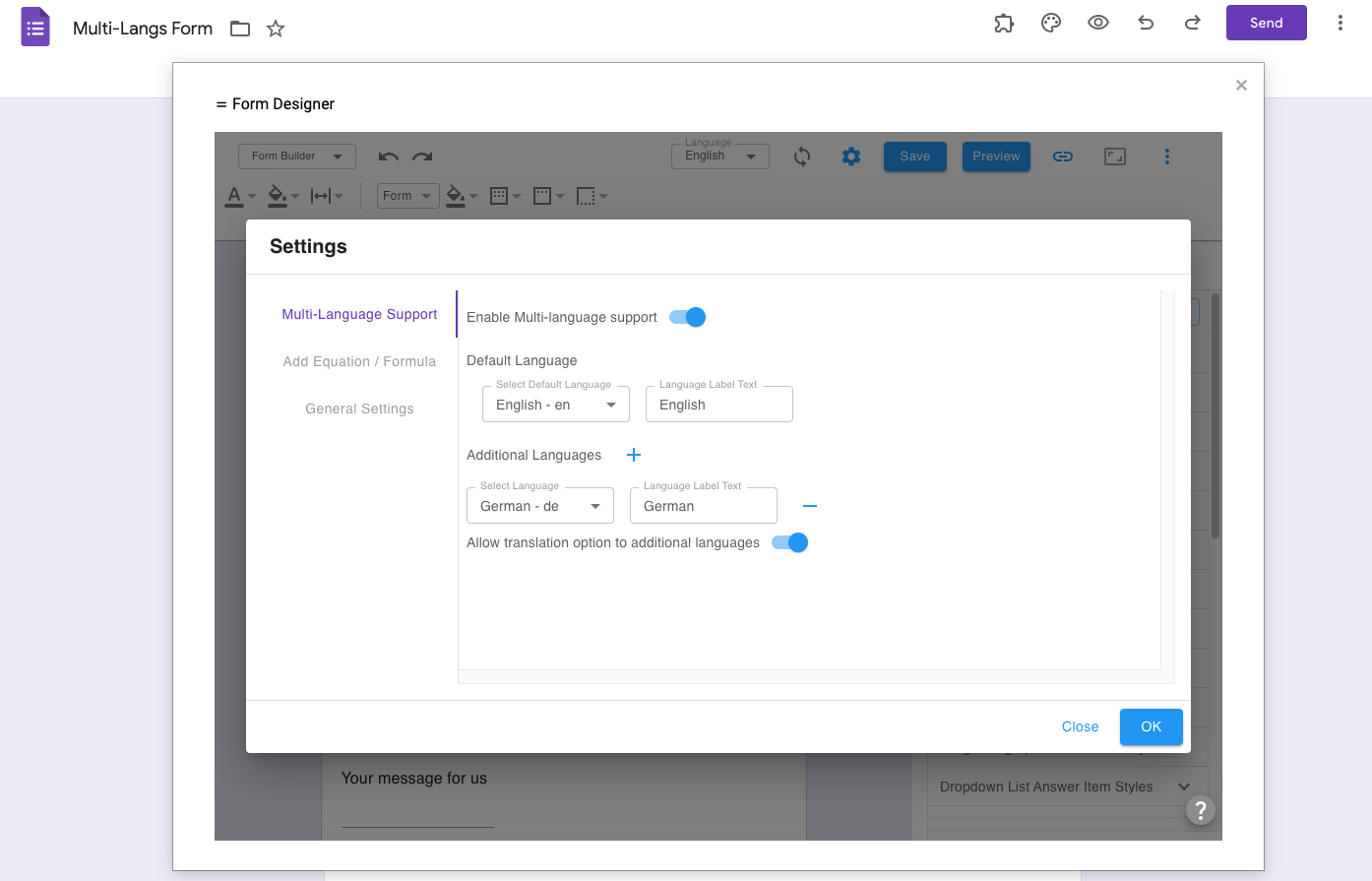Edit the English language label text field
This screenshot has height=881, width=1372.
click(x=719, y=405)
